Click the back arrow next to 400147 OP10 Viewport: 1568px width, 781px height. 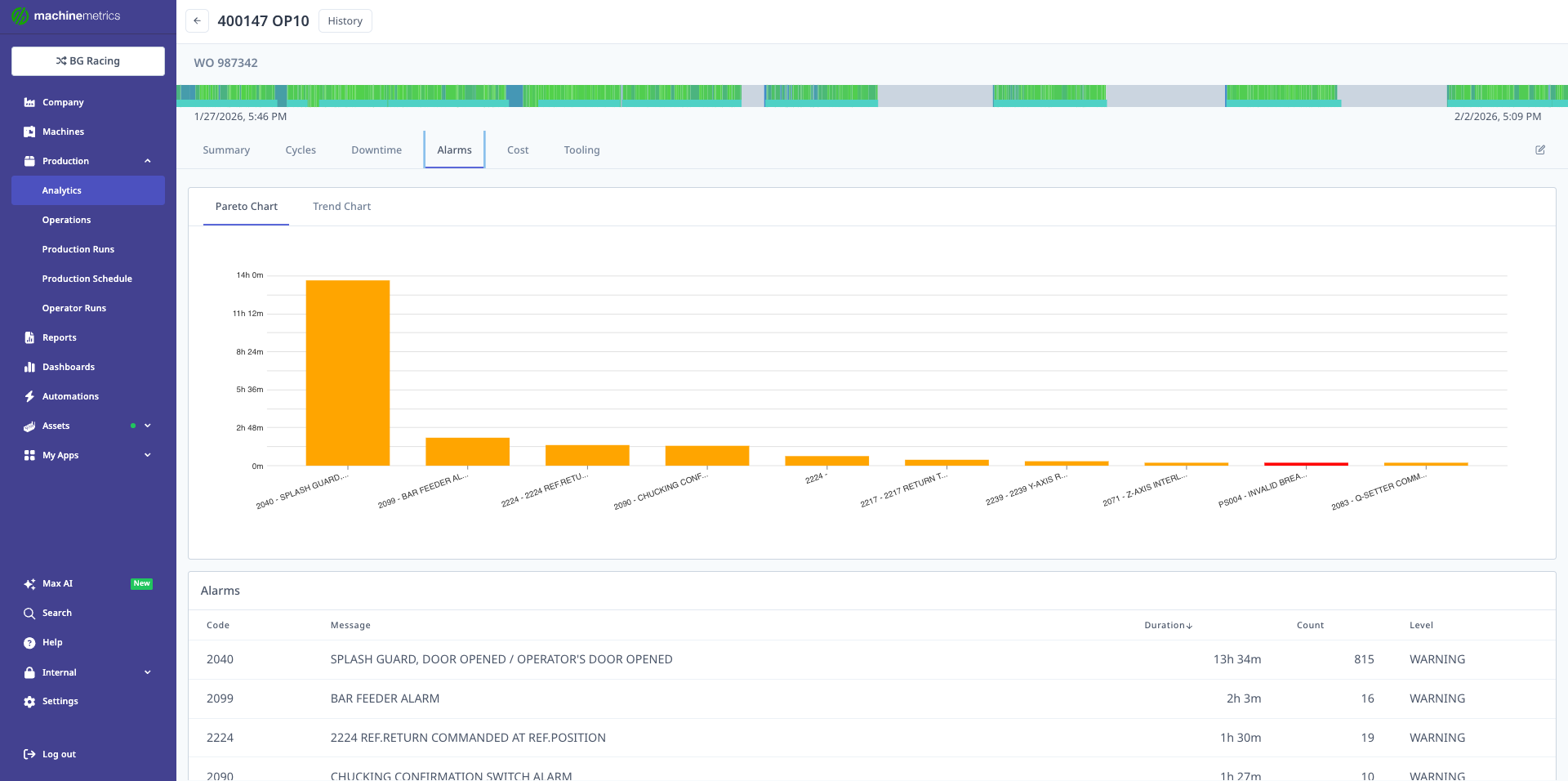point(196,20)
